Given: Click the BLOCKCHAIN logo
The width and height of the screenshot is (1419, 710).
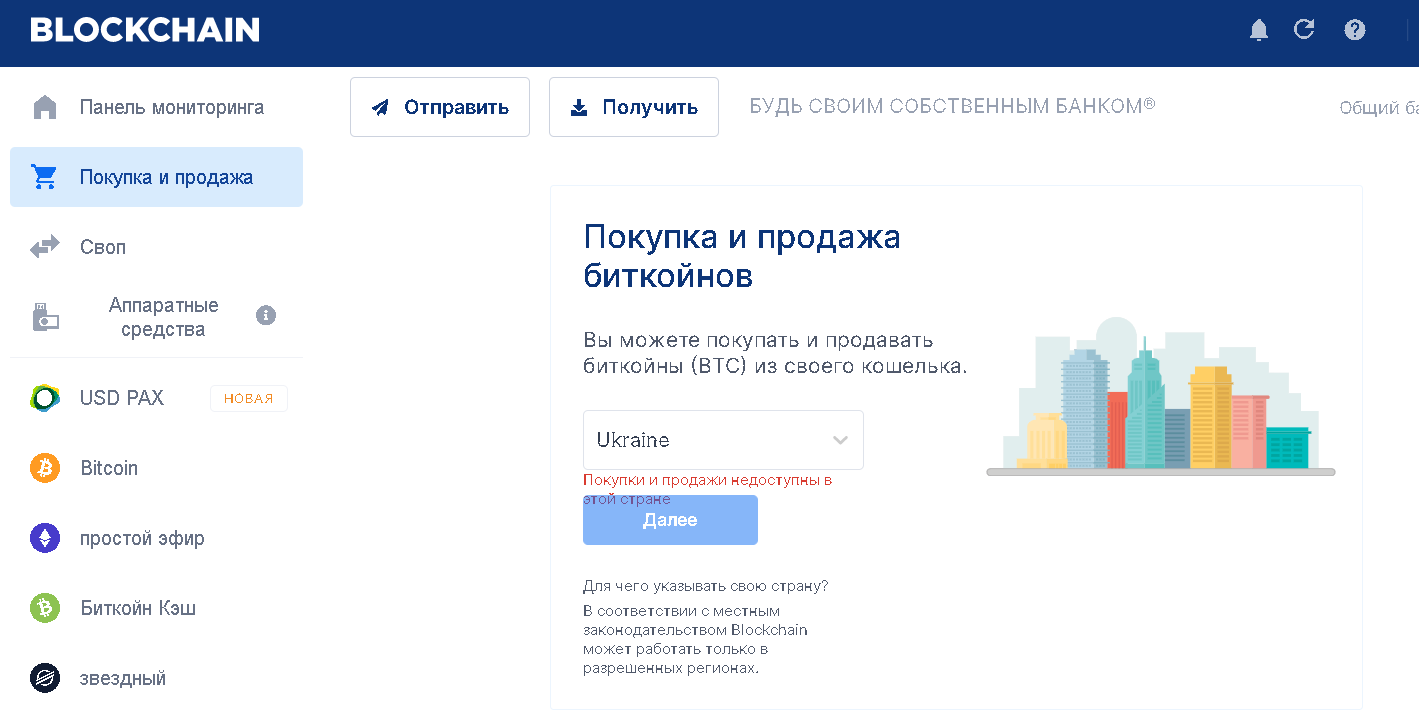Looking at the screenshot, I should 145,30.
